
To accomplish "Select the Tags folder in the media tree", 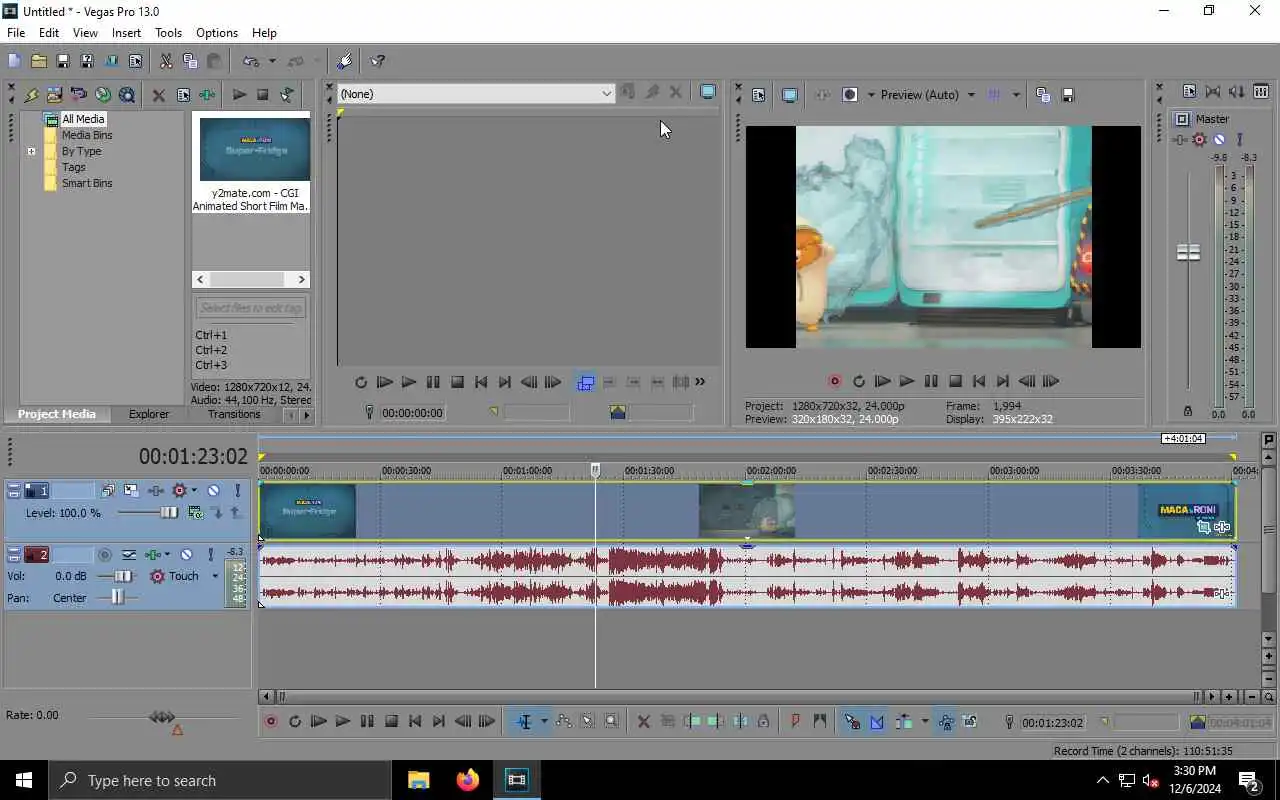I will pyautogui.click(x=73, y=167).
